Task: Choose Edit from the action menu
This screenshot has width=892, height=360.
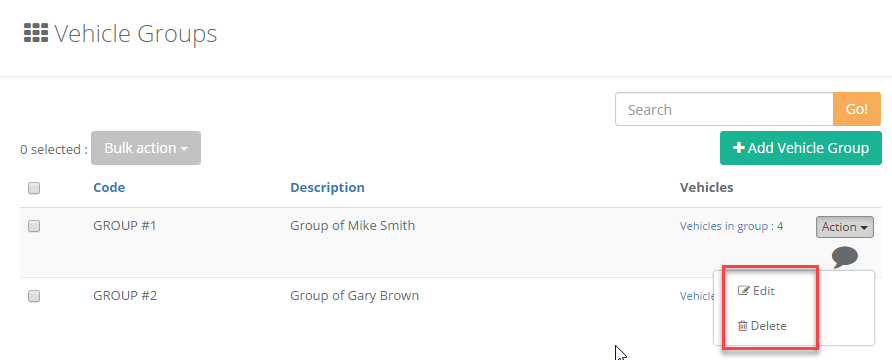Action: 756,291
